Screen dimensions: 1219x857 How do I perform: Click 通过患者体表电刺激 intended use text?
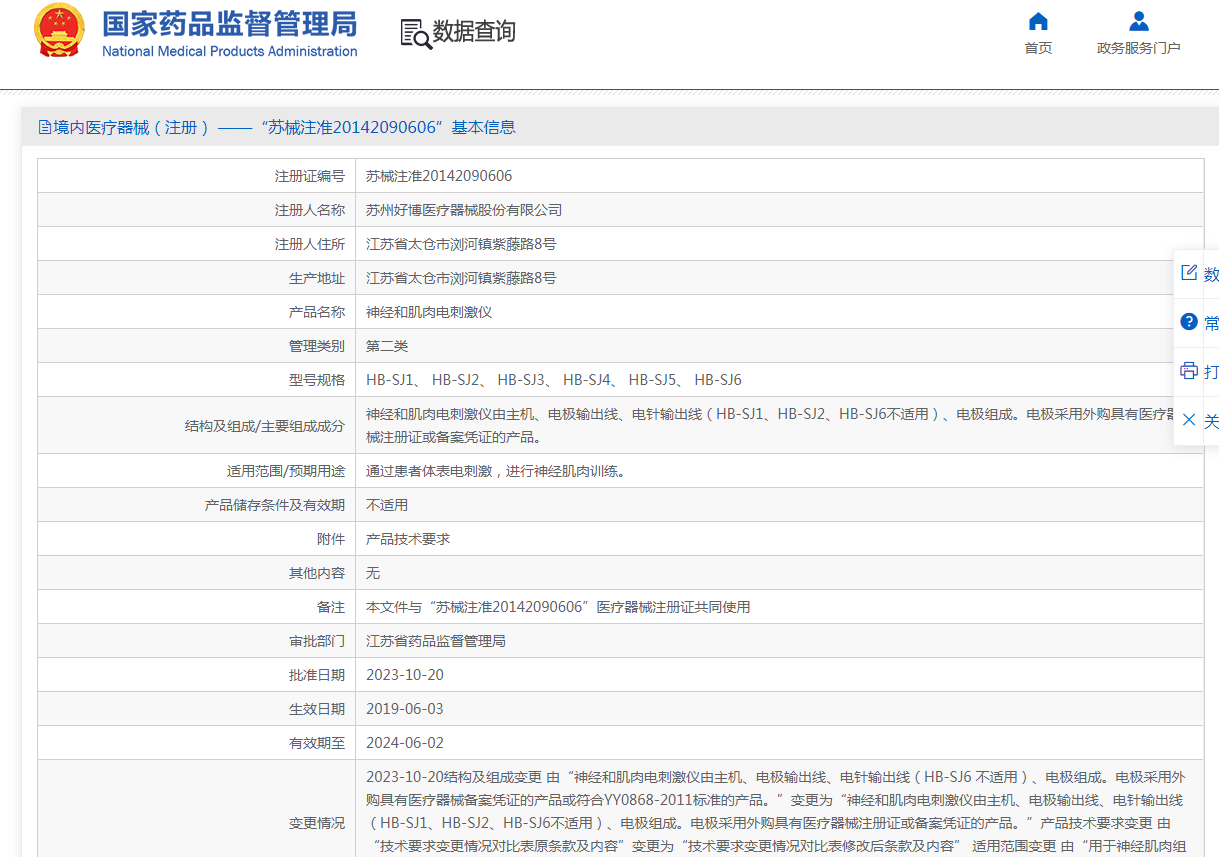(x=496, y=471)
